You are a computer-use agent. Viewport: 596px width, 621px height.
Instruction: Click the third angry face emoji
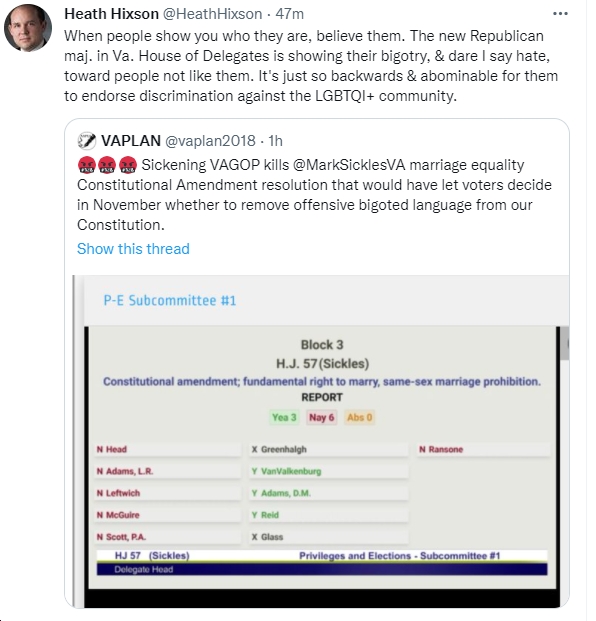coord(128,165)
